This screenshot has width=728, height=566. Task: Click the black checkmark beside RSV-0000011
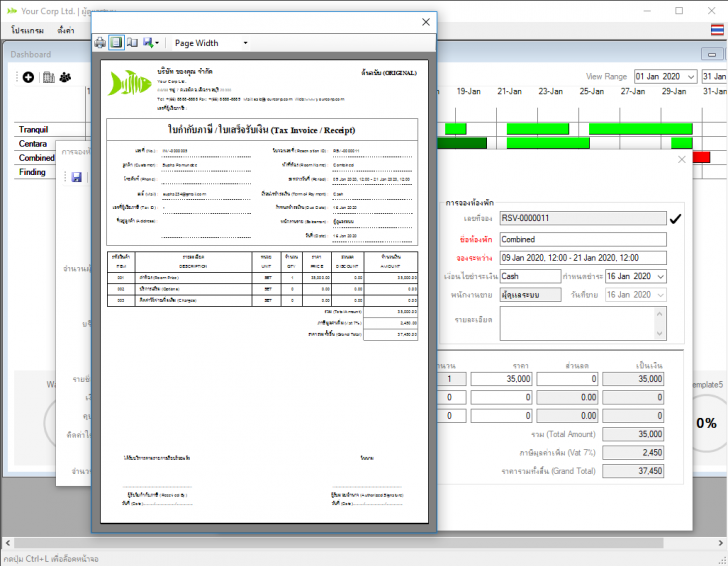pos(675,218)
